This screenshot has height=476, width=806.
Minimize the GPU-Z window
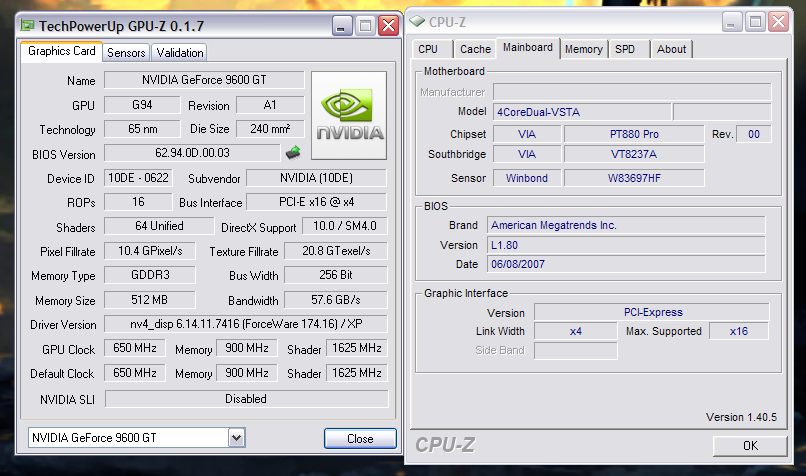pyautogui.click(x=341, y=26)
